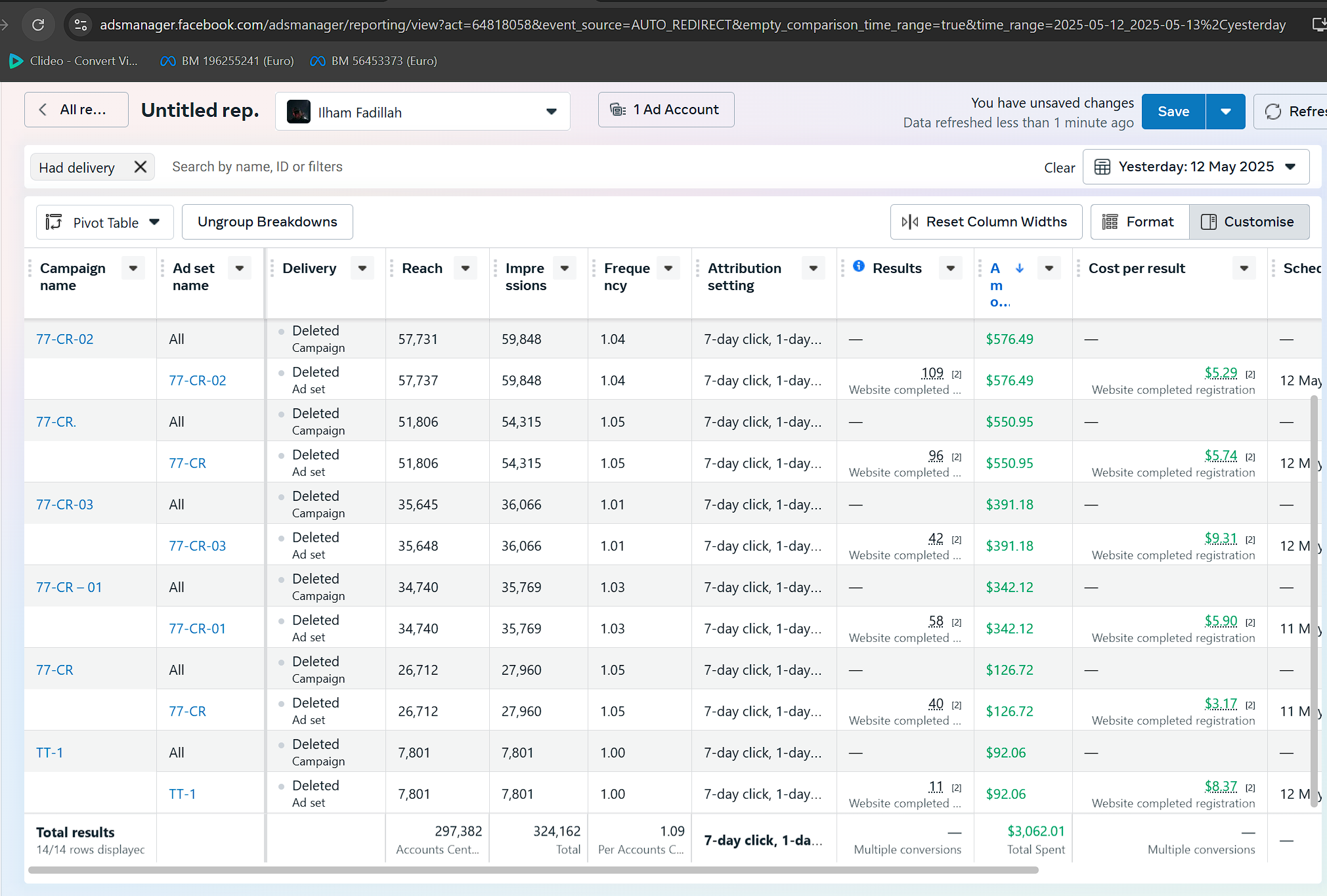The image size is (1327, 896).
Task: Open the Campaign name column menu
Action: click(x=133, y=268)
